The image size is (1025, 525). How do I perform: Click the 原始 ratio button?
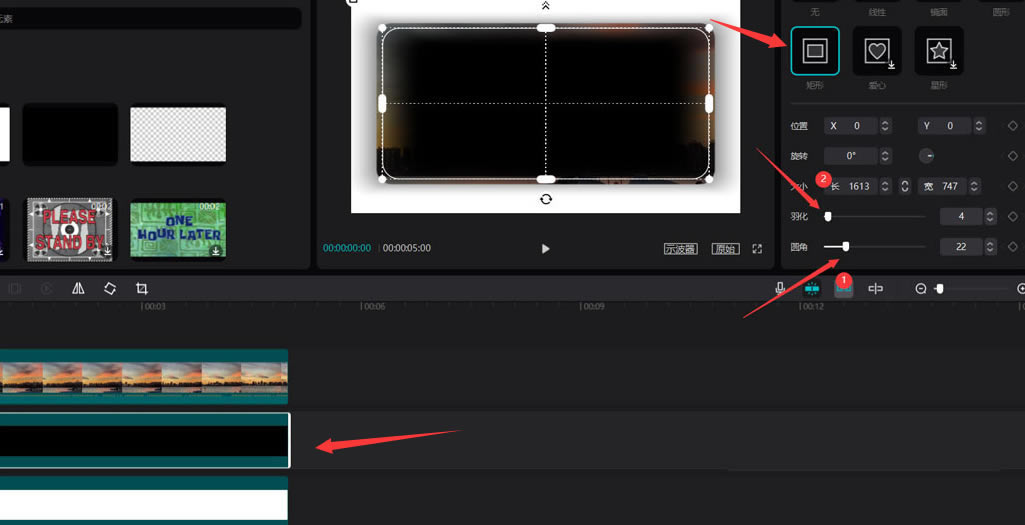coord(726,248)
